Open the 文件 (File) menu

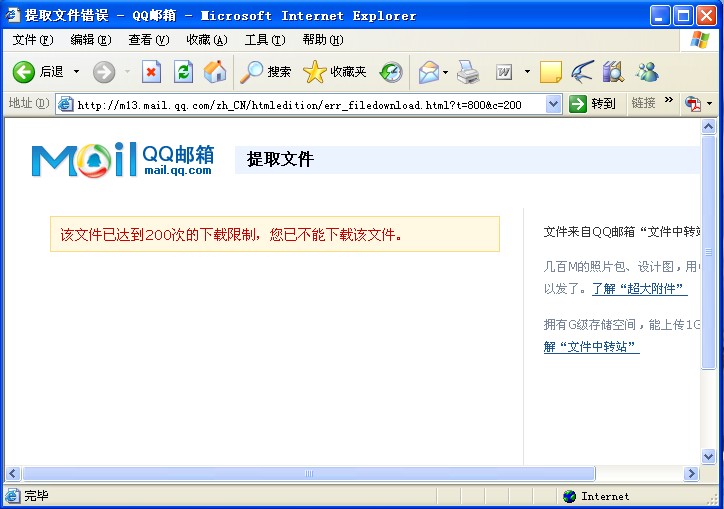pyautogui.click(x=32, y=40)
